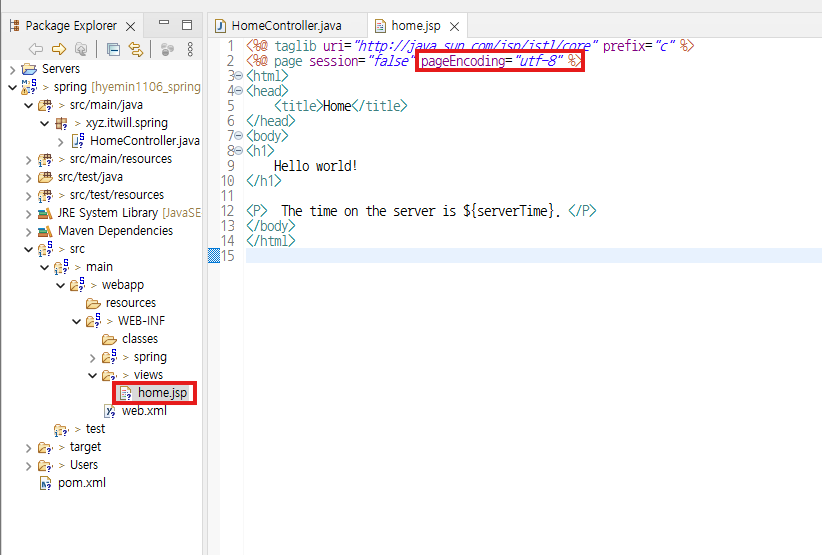The height and width of the screenshot is (555, 822).
Task: Click the line 15 marker in editor gutter
Action: click(x=214, y=256)
